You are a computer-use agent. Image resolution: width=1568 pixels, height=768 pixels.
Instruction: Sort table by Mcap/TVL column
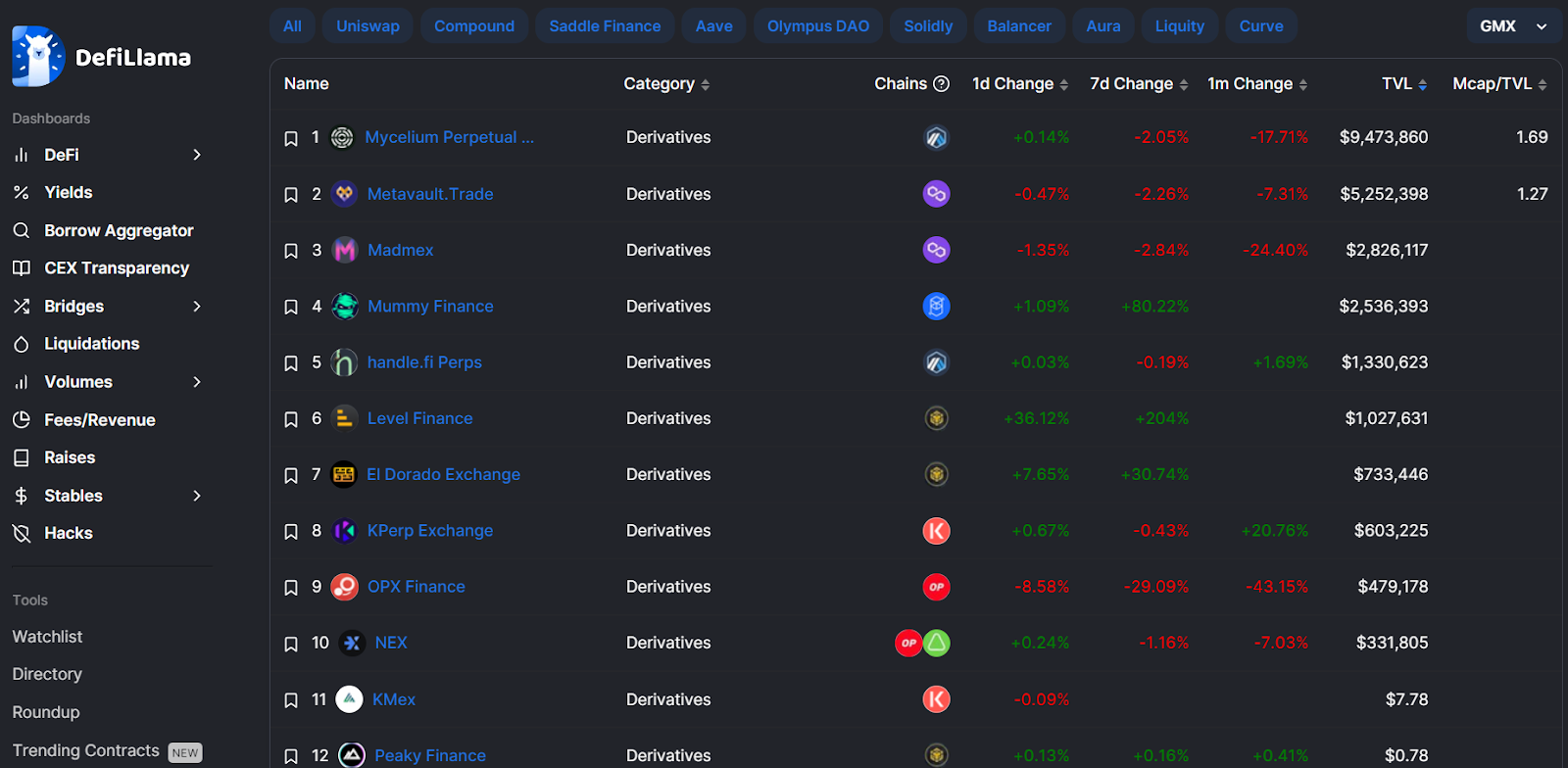[x=1499, y=84]
